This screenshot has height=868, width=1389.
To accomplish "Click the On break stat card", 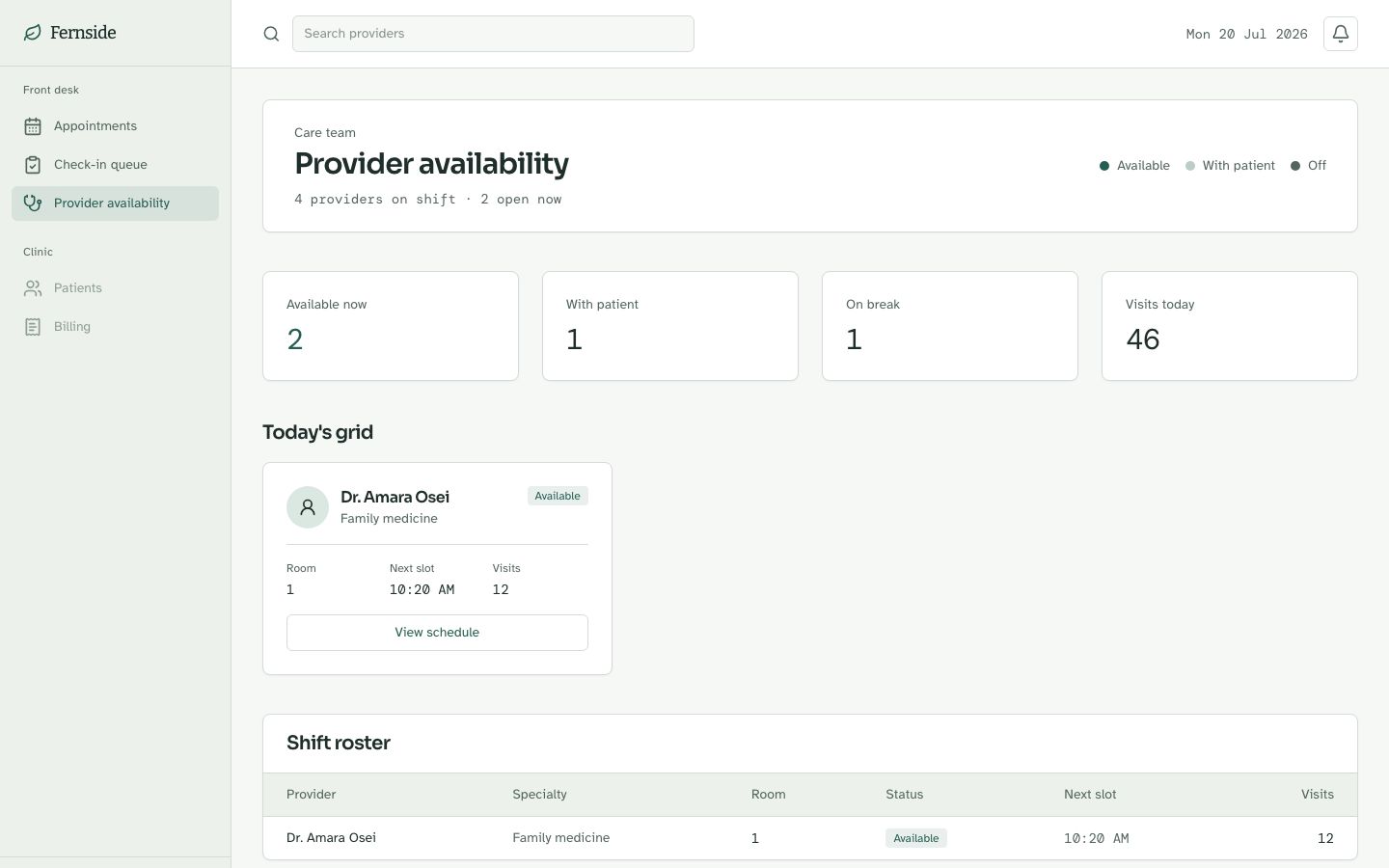I will [x=950, y=326].
